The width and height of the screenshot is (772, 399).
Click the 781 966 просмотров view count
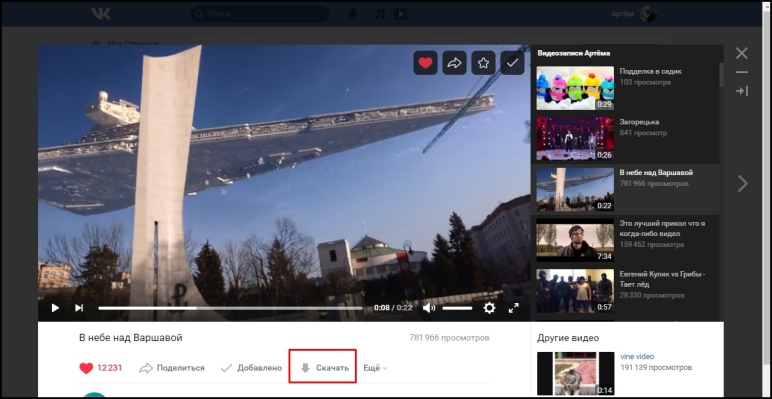coord(449,338)
